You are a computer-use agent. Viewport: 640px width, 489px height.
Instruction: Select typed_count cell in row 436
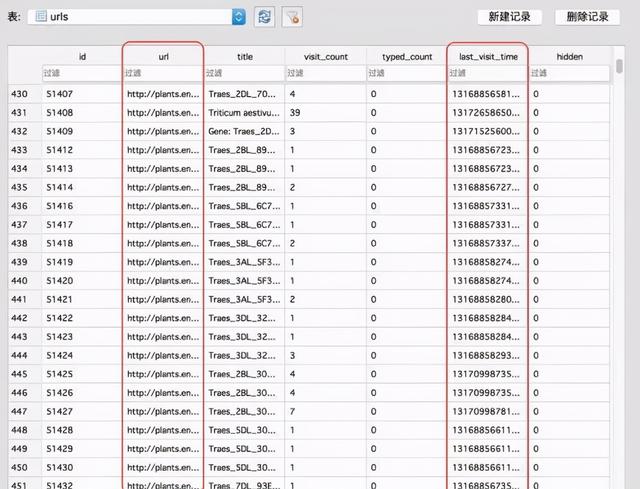coord(407,206)
